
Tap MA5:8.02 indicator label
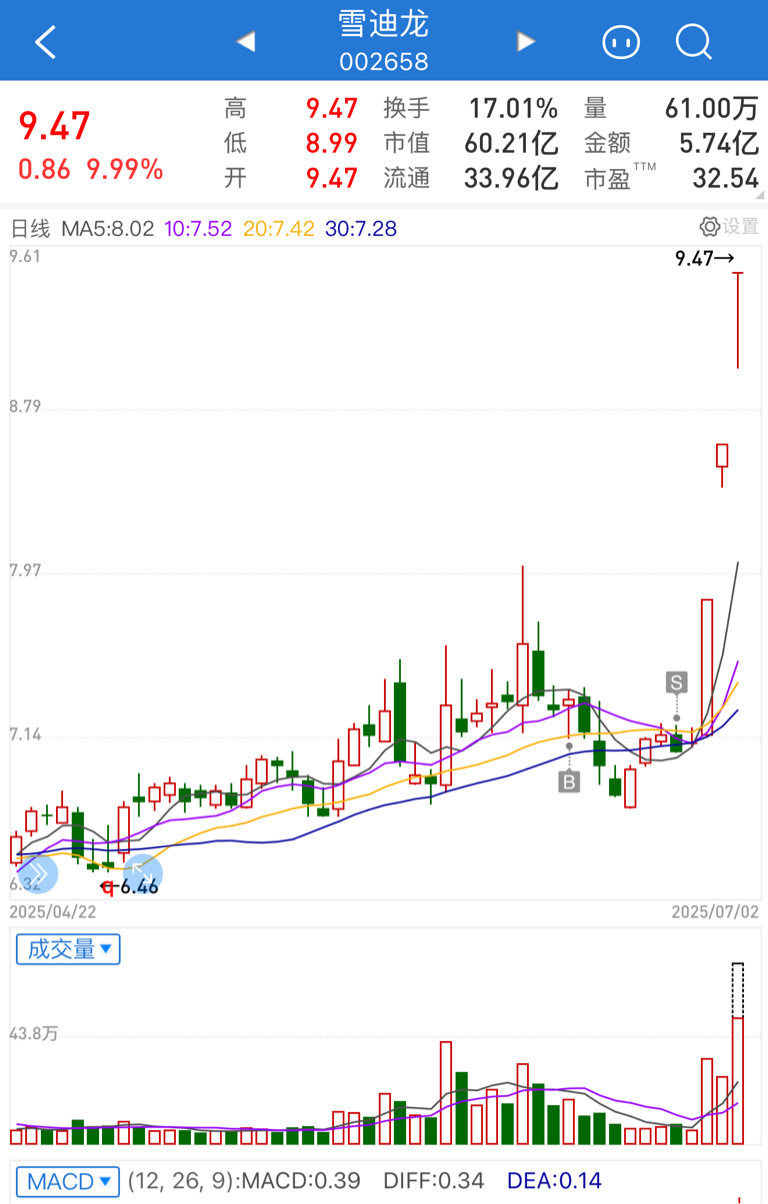pyautogui.click(x=108, y=229)
